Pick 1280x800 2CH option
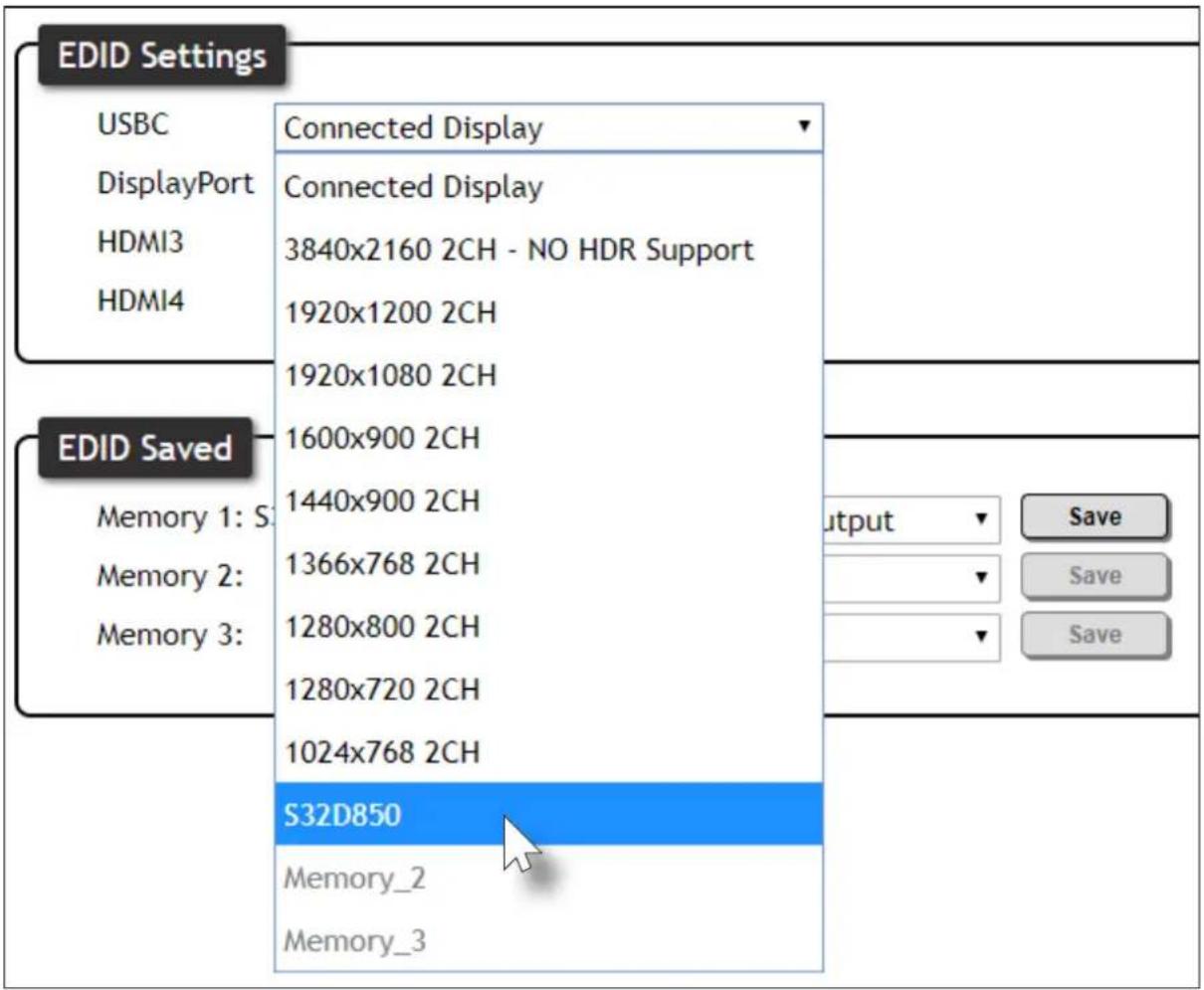This screenshot has height=990, width=1204. 548,626
